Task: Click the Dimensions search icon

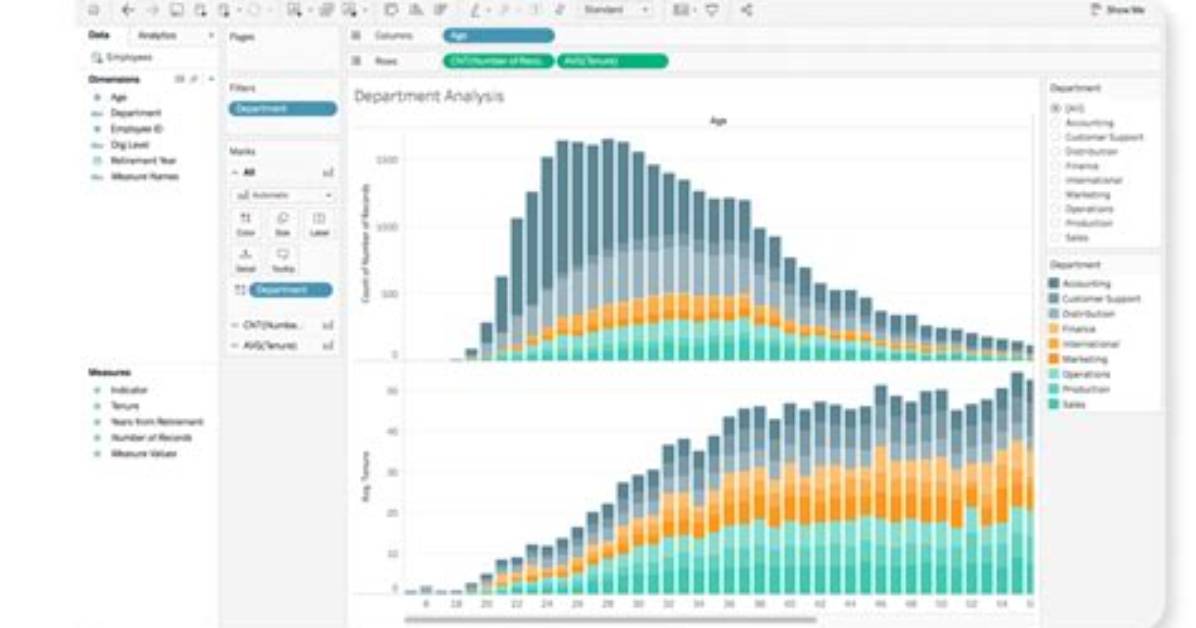Action: (x=195, y=79)
